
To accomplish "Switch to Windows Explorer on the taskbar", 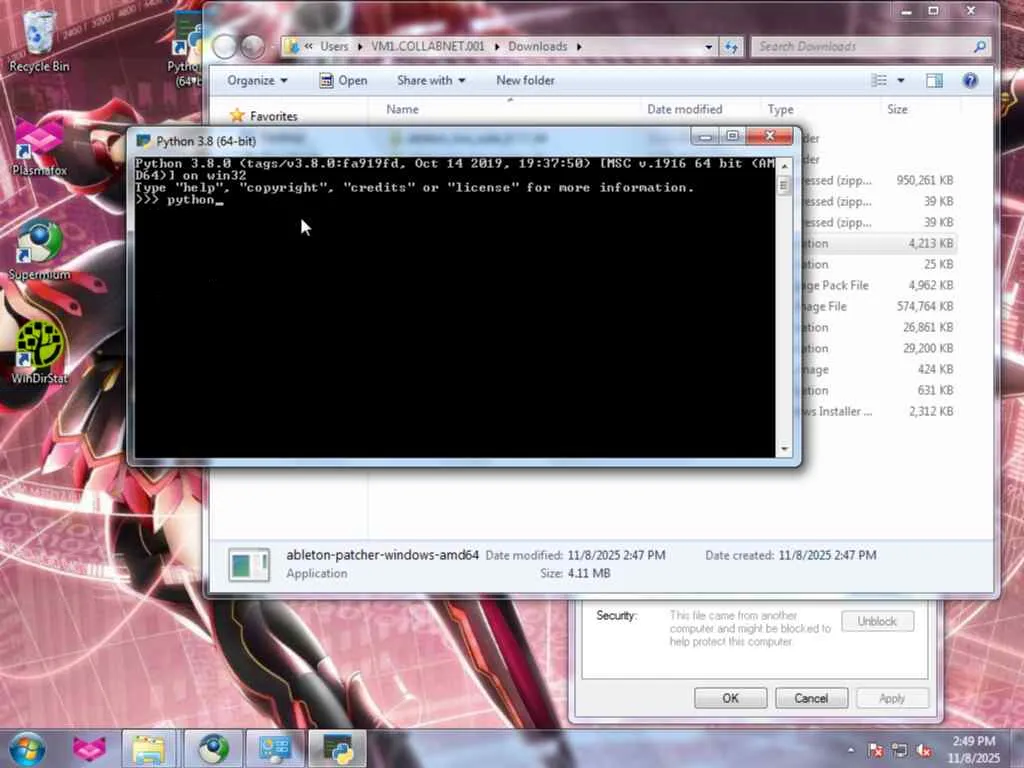I will (148, 749).
